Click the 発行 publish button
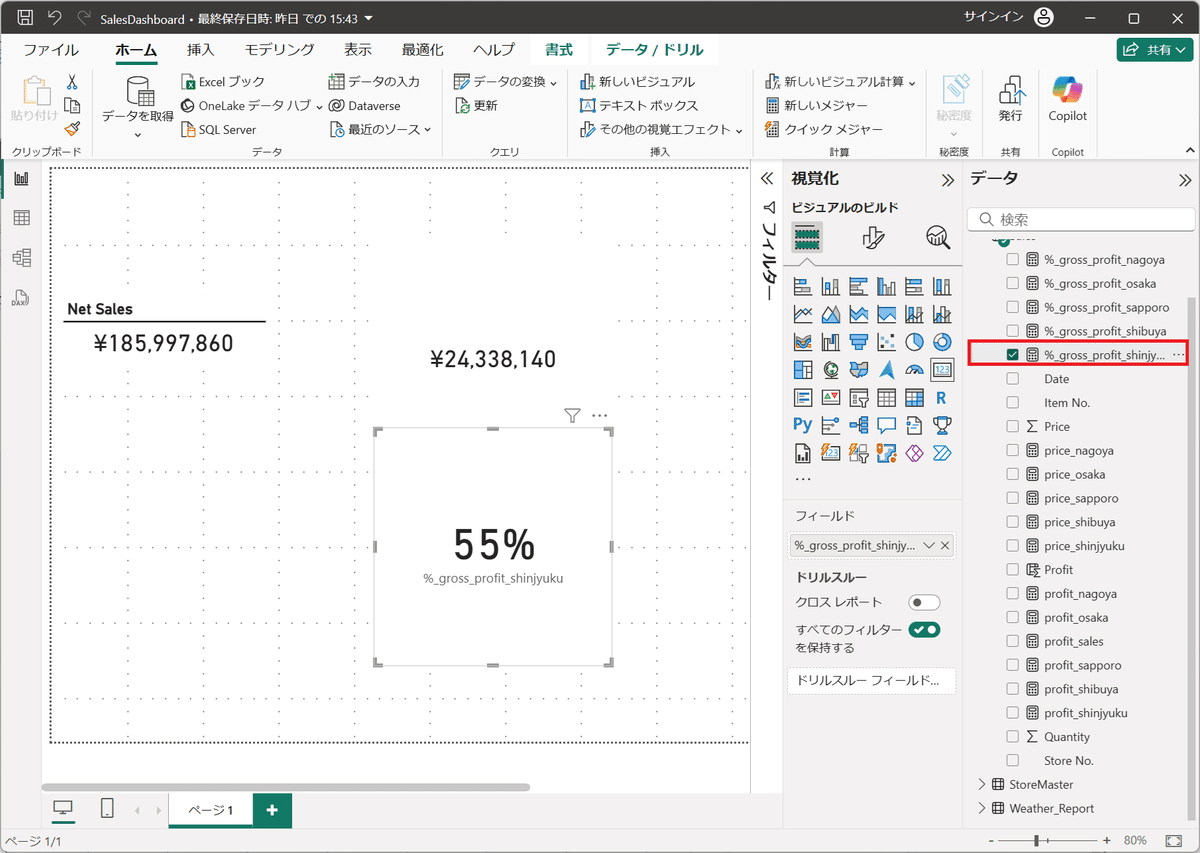 [x=1010, y=100]
